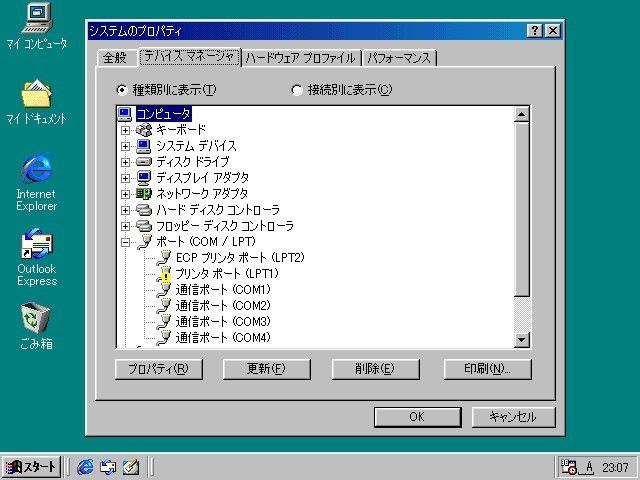Click the プロパティ(R) button

pyautogui.click(x=159, y=369)
